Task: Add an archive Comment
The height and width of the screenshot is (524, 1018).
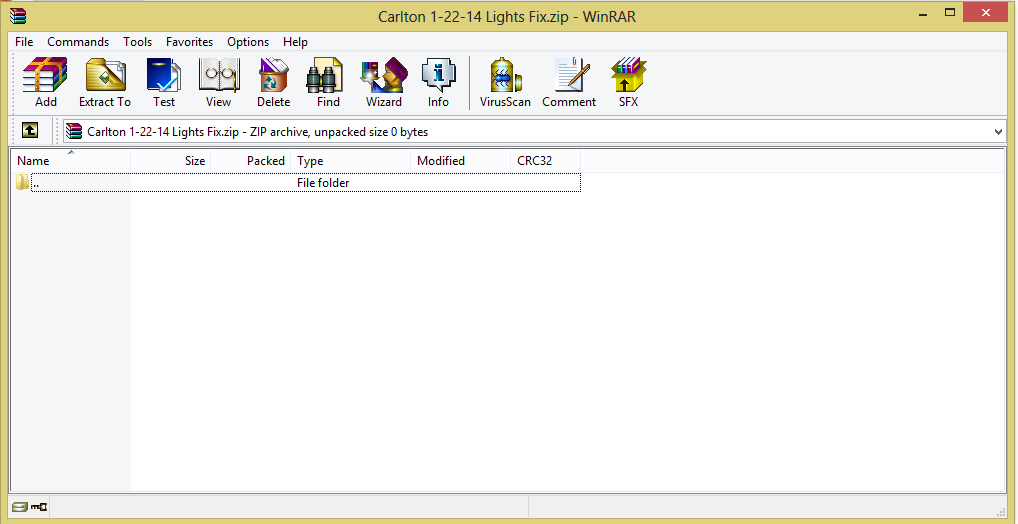Action: pos(569,82)
